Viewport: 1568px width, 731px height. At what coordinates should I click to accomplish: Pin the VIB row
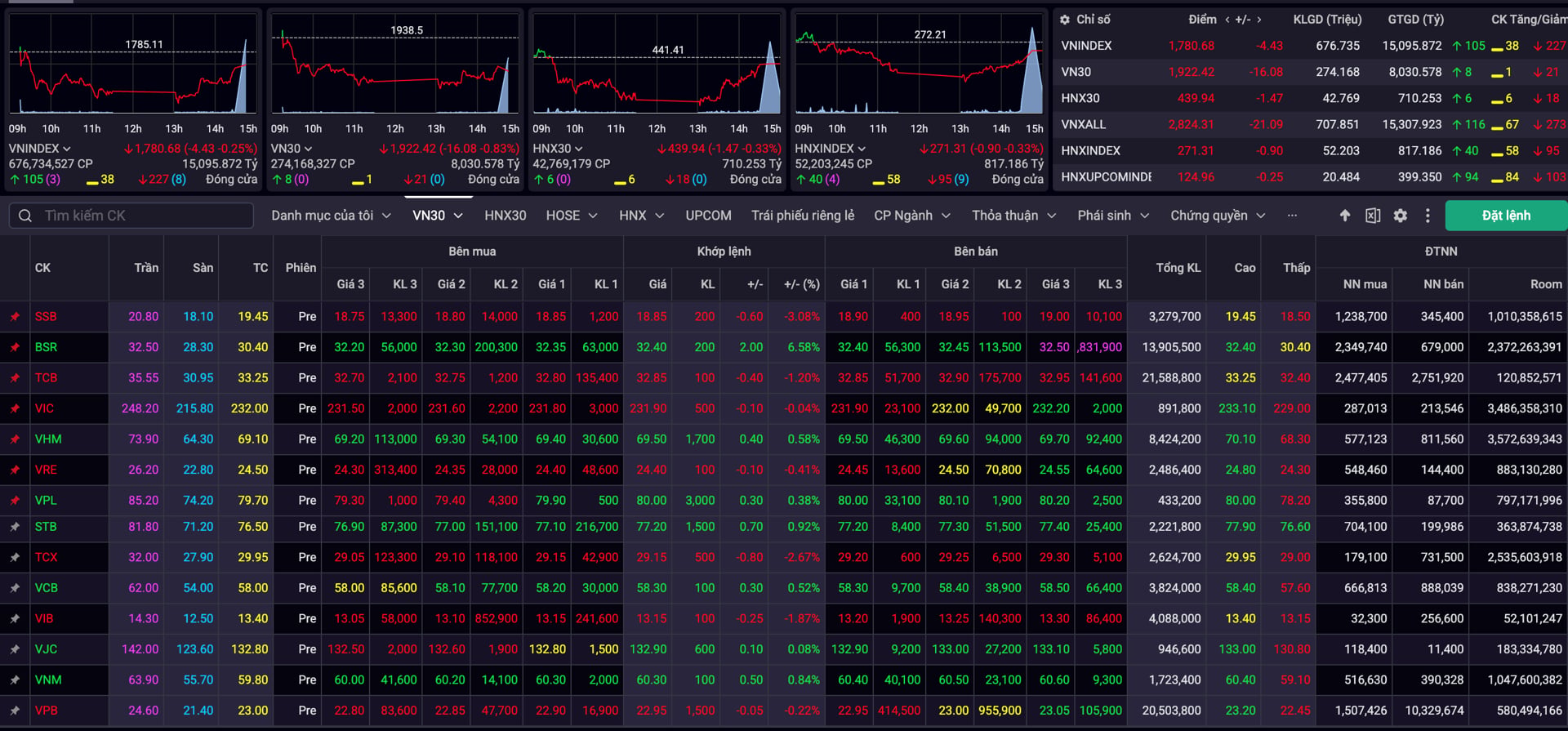[x=15, y=619]
